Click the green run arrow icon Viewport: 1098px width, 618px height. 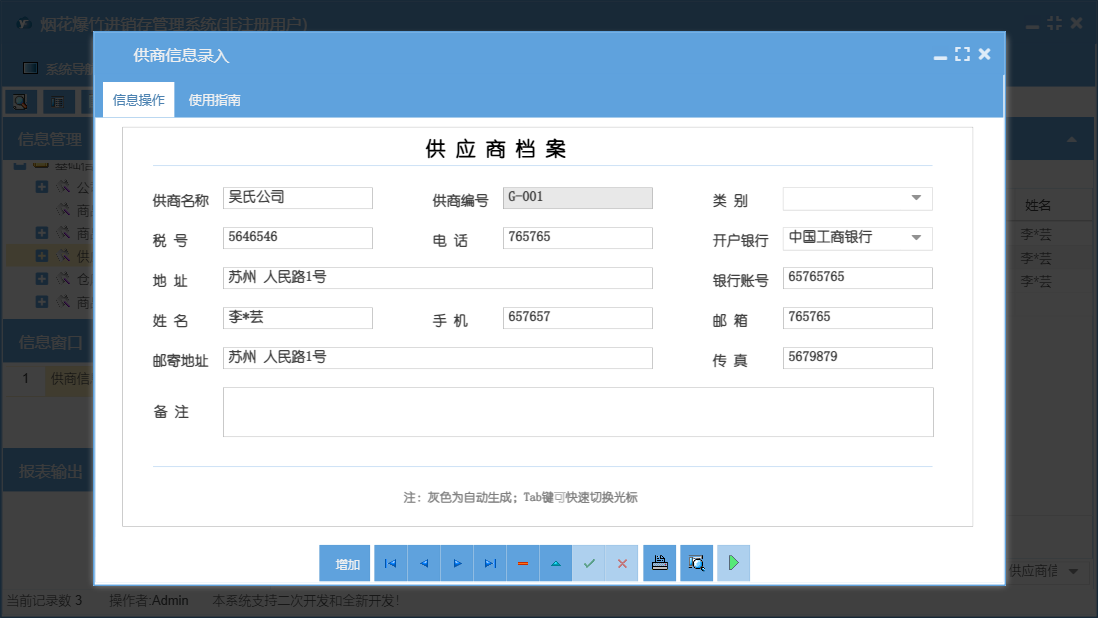(733, 562)
